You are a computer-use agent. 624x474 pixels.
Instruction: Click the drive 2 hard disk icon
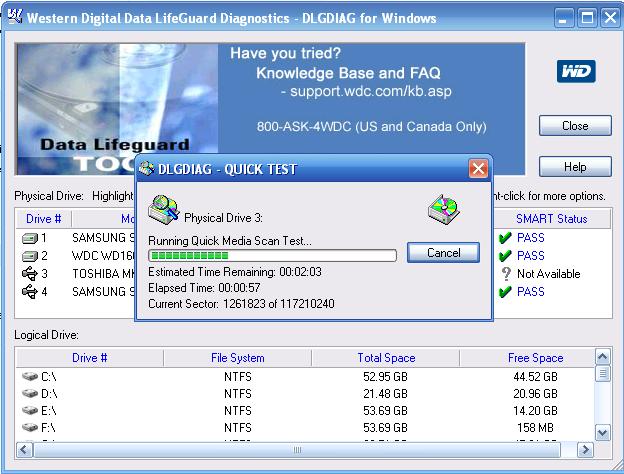click(29, 256)
